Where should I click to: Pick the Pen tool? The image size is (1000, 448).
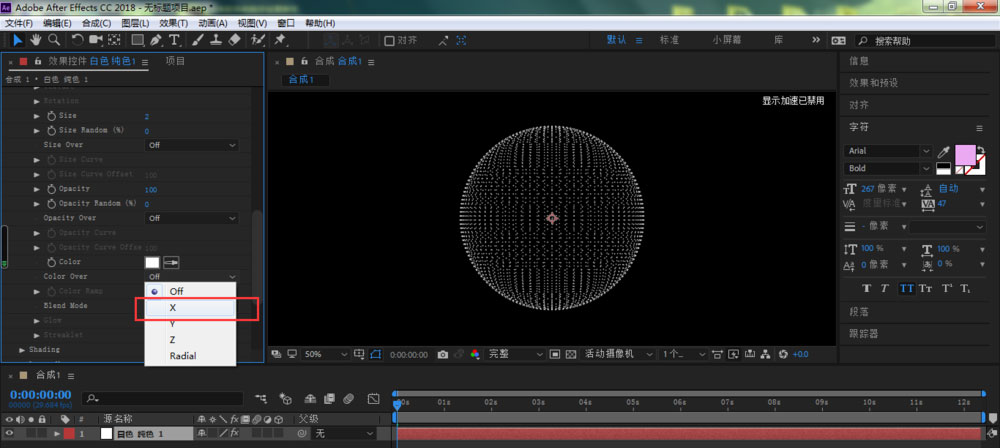(x=156, y=40)
